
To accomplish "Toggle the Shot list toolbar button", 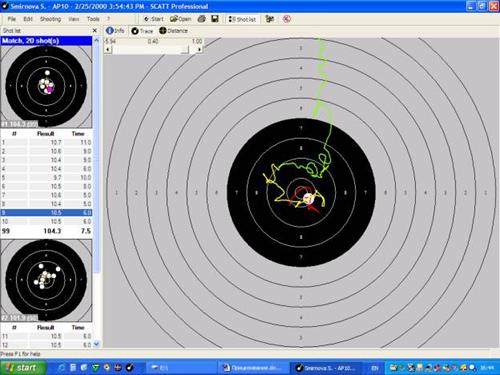I will click(x=242, y=19).
